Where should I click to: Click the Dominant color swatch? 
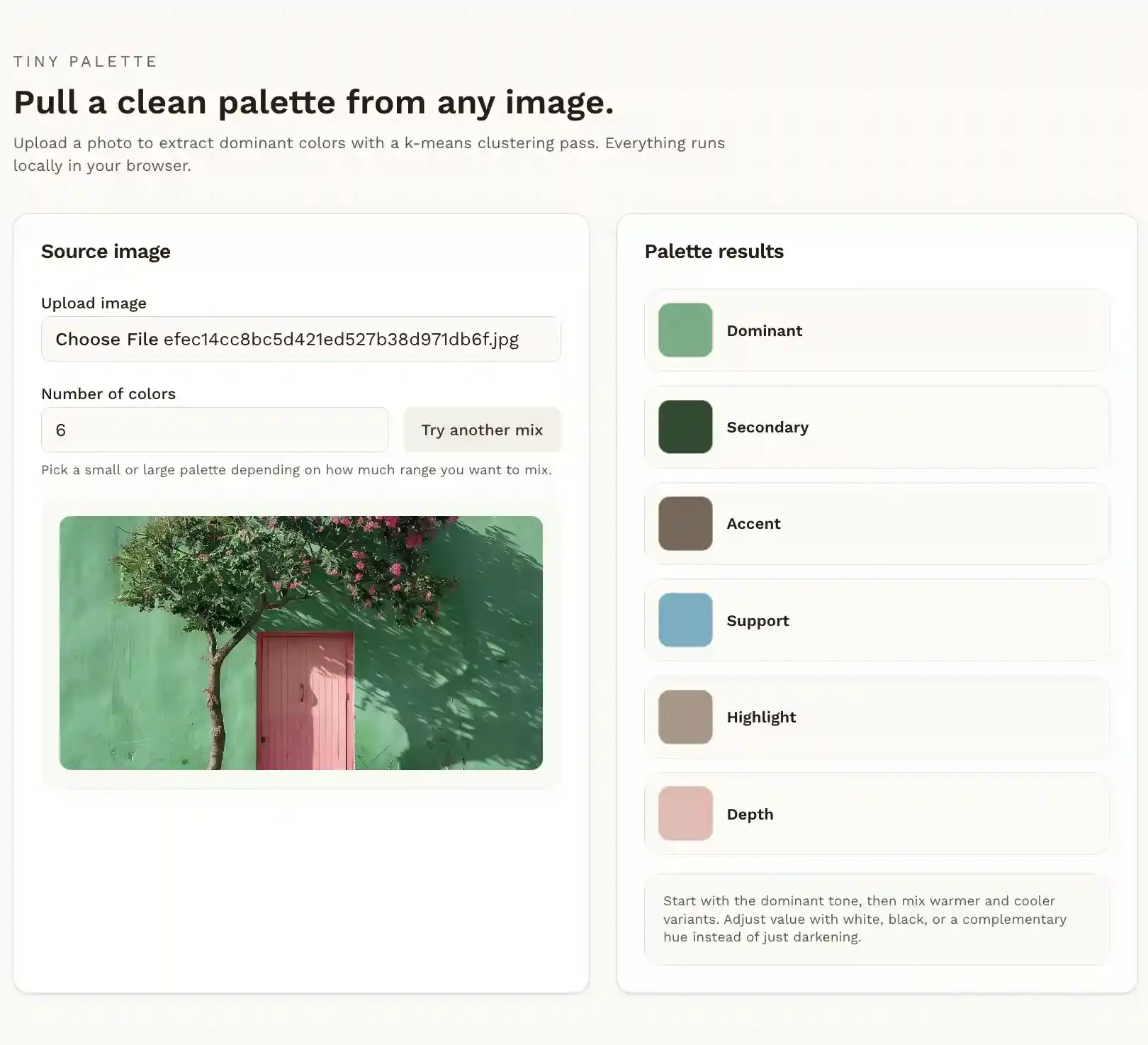click(684, 330)
